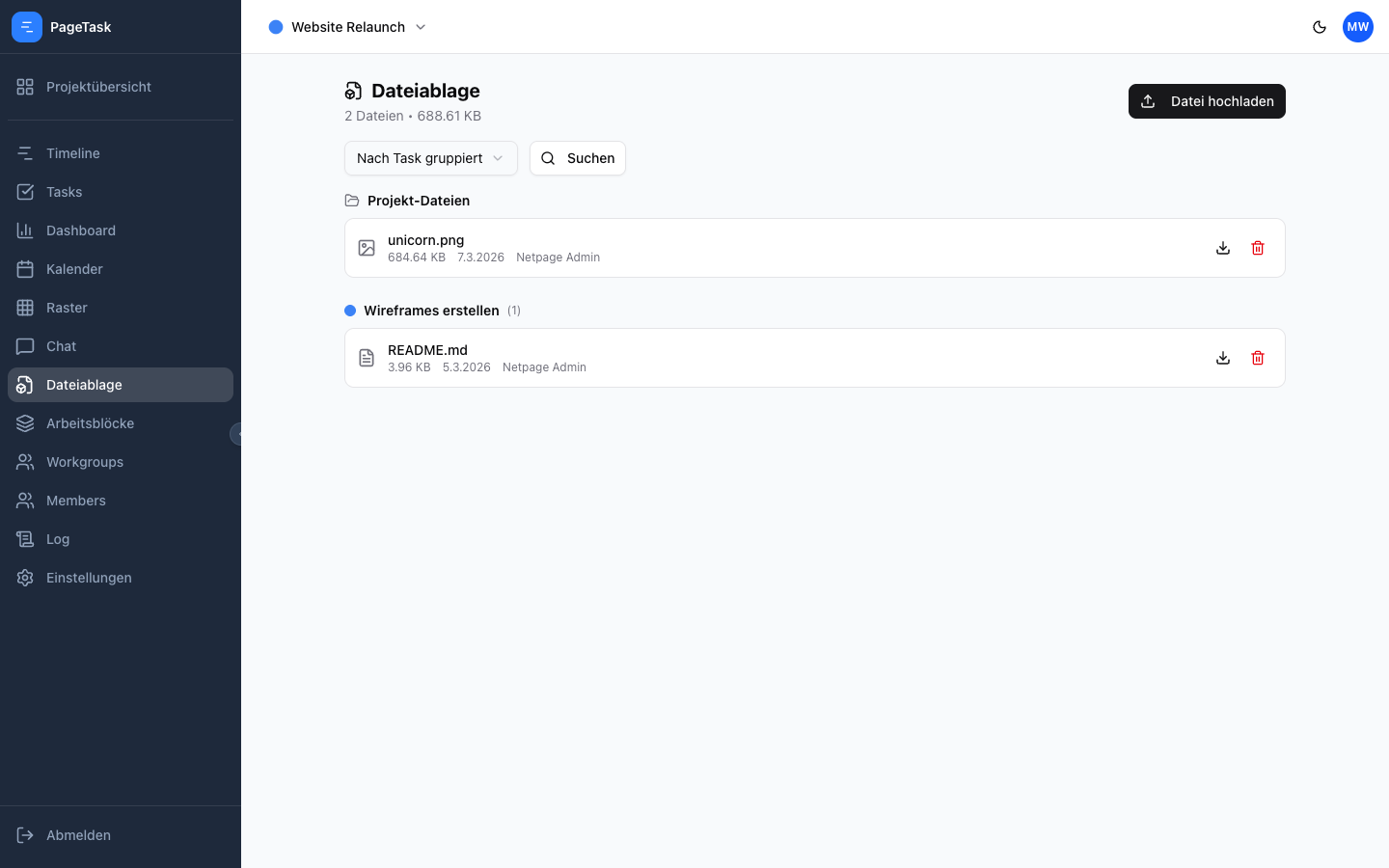Click the PageTask logo icon
The width and height of the screenshot is (1389, 868).
point(27,27)
